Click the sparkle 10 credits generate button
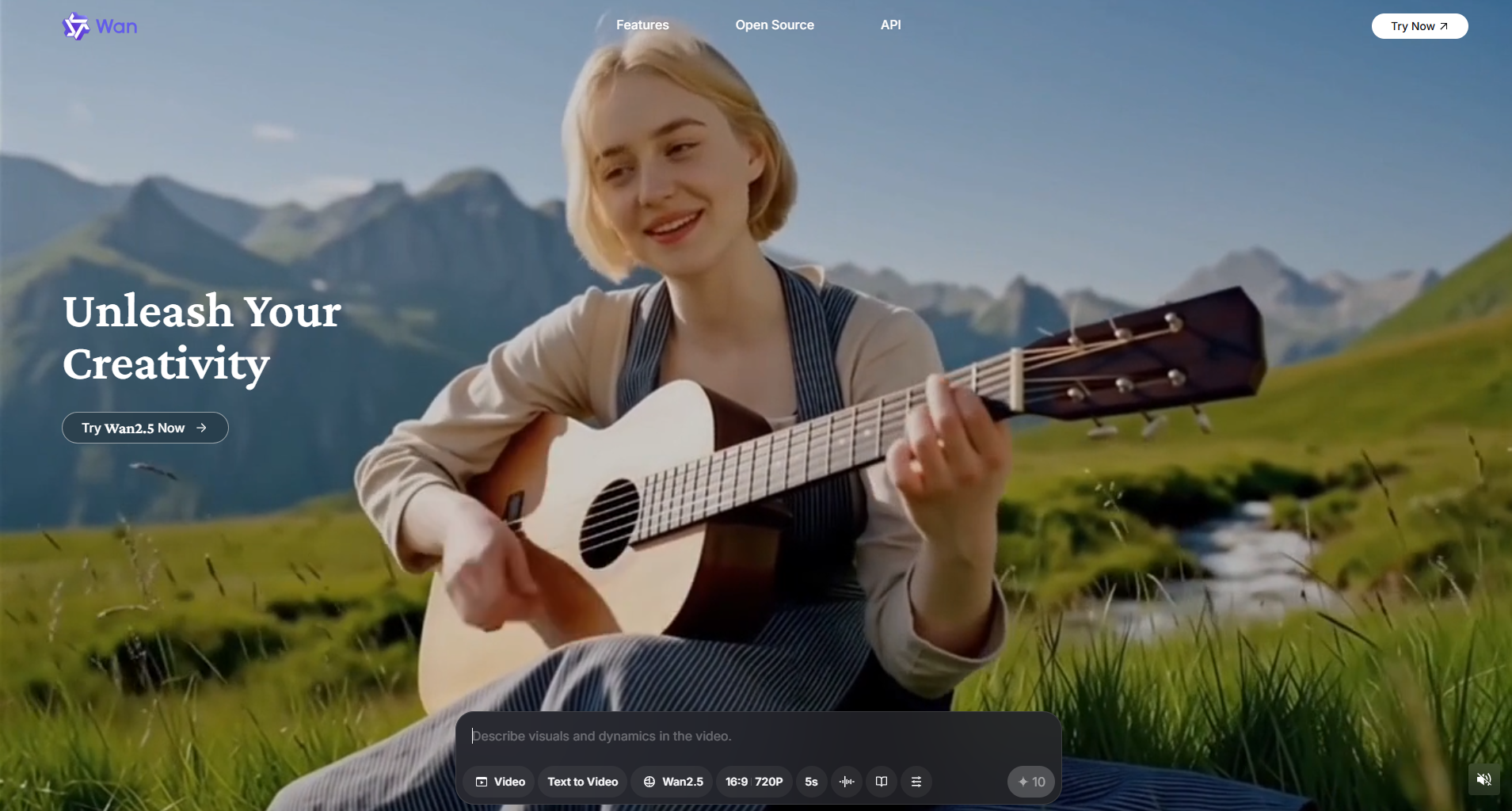This screenshot has width=1512, height=811. pyautogui.click(x=1031, y=782)
